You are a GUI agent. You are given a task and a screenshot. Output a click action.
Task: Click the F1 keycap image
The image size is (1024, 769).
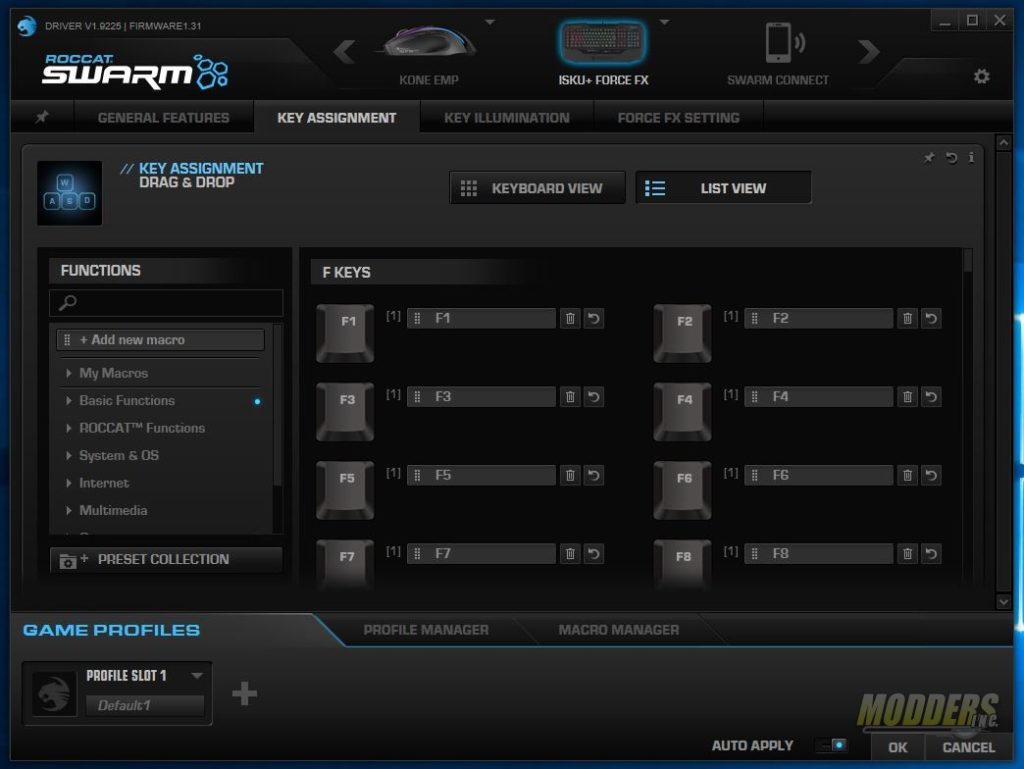coord(345,333)
